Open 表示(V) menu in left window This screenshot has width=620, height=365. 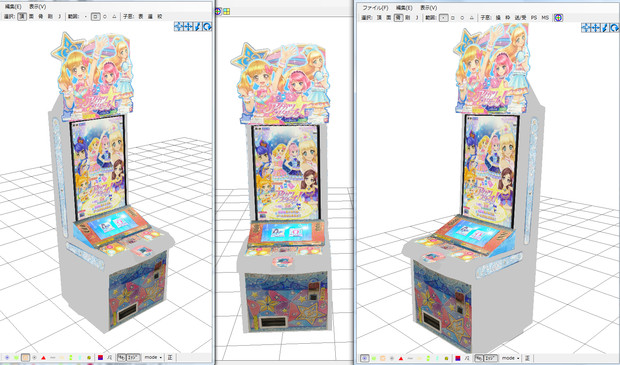pyautogui.click(x=38, y=7)
